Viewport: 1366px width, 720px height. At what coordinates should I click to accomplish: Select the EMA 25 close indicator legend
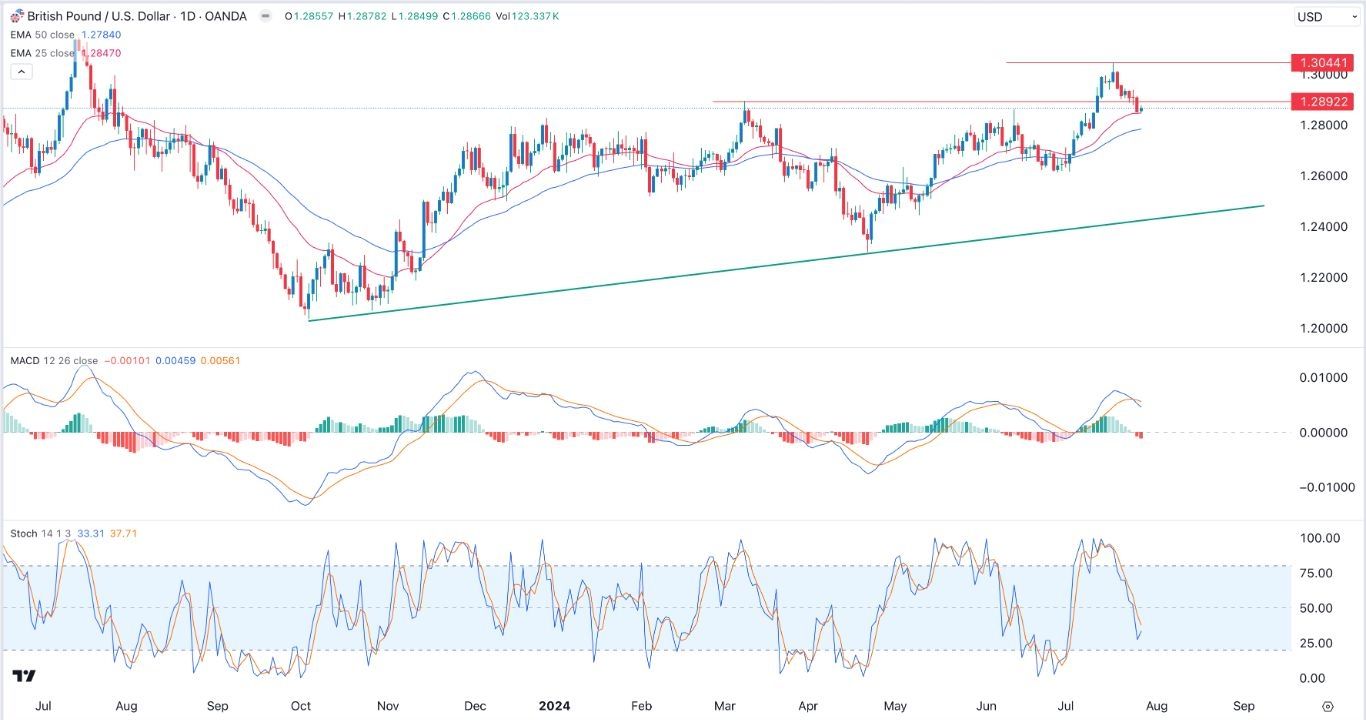(x=43, y=52)
